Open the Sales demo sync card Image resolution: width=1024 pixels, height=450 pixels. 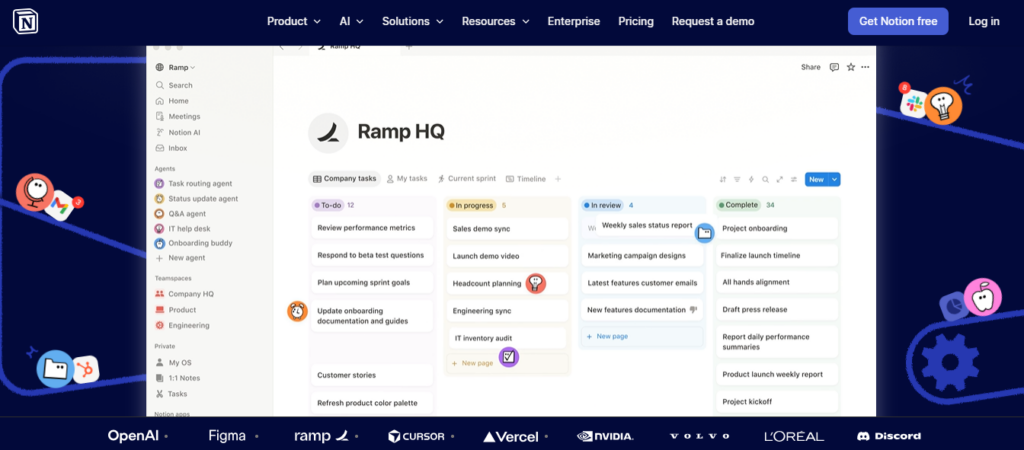point(507,229)
